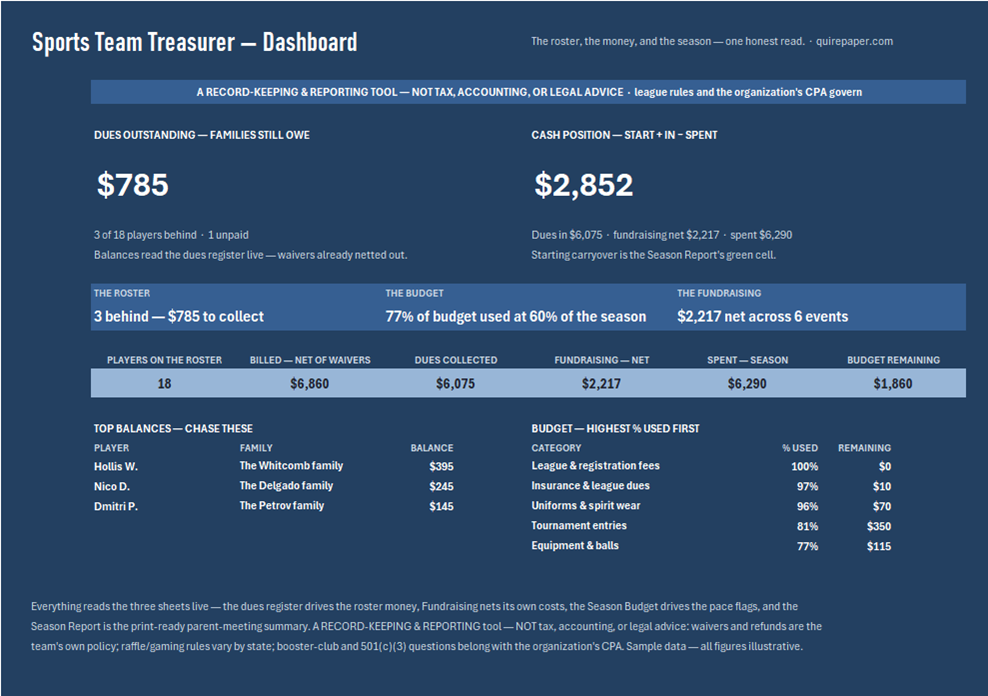
Task: Click '3 of 18 players behind · 1 unpaid'
Action: pyautogui.click(x=171, y=235)
